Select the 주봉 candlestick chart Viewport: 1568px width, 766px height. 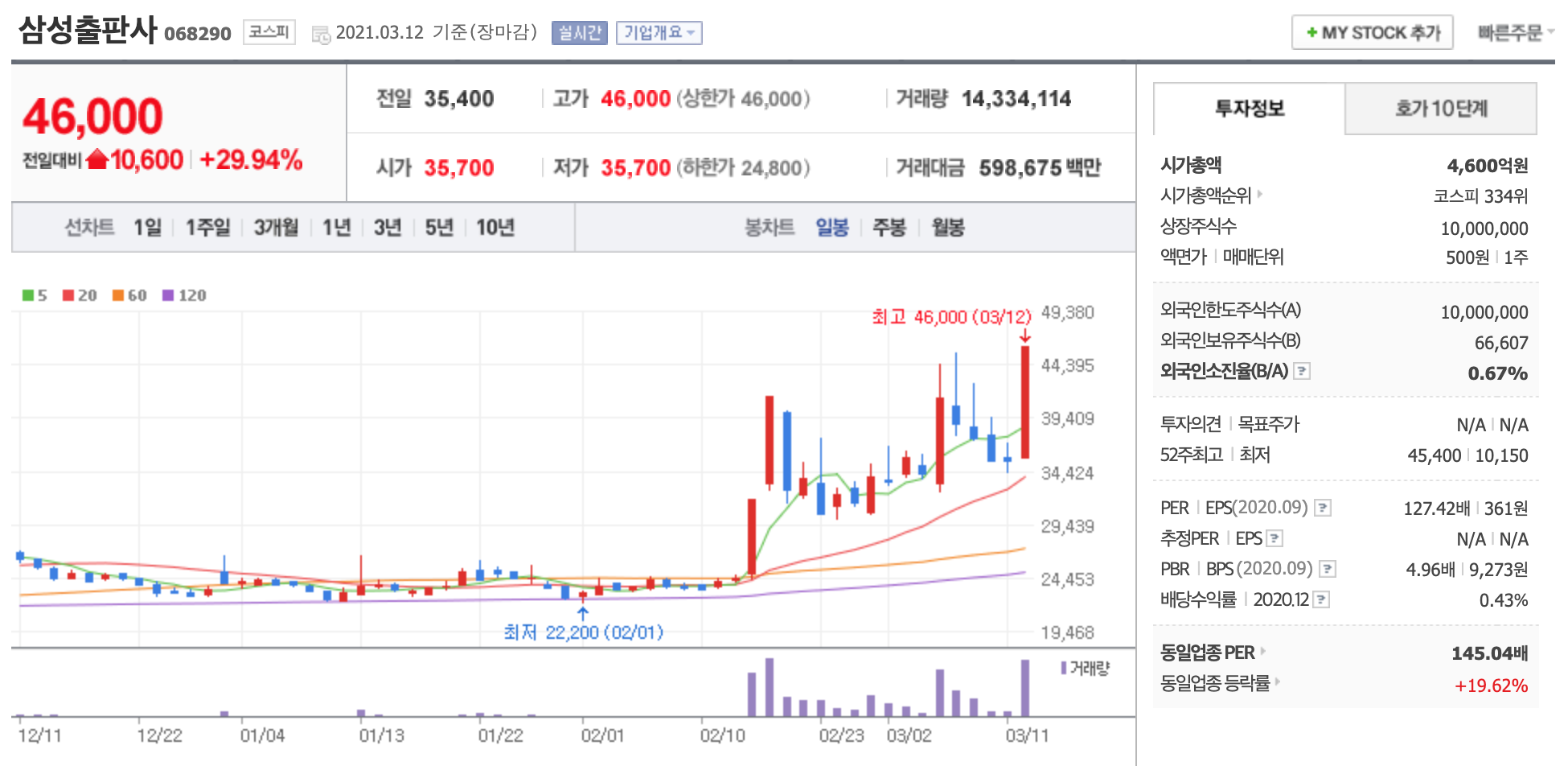point(889,228)
